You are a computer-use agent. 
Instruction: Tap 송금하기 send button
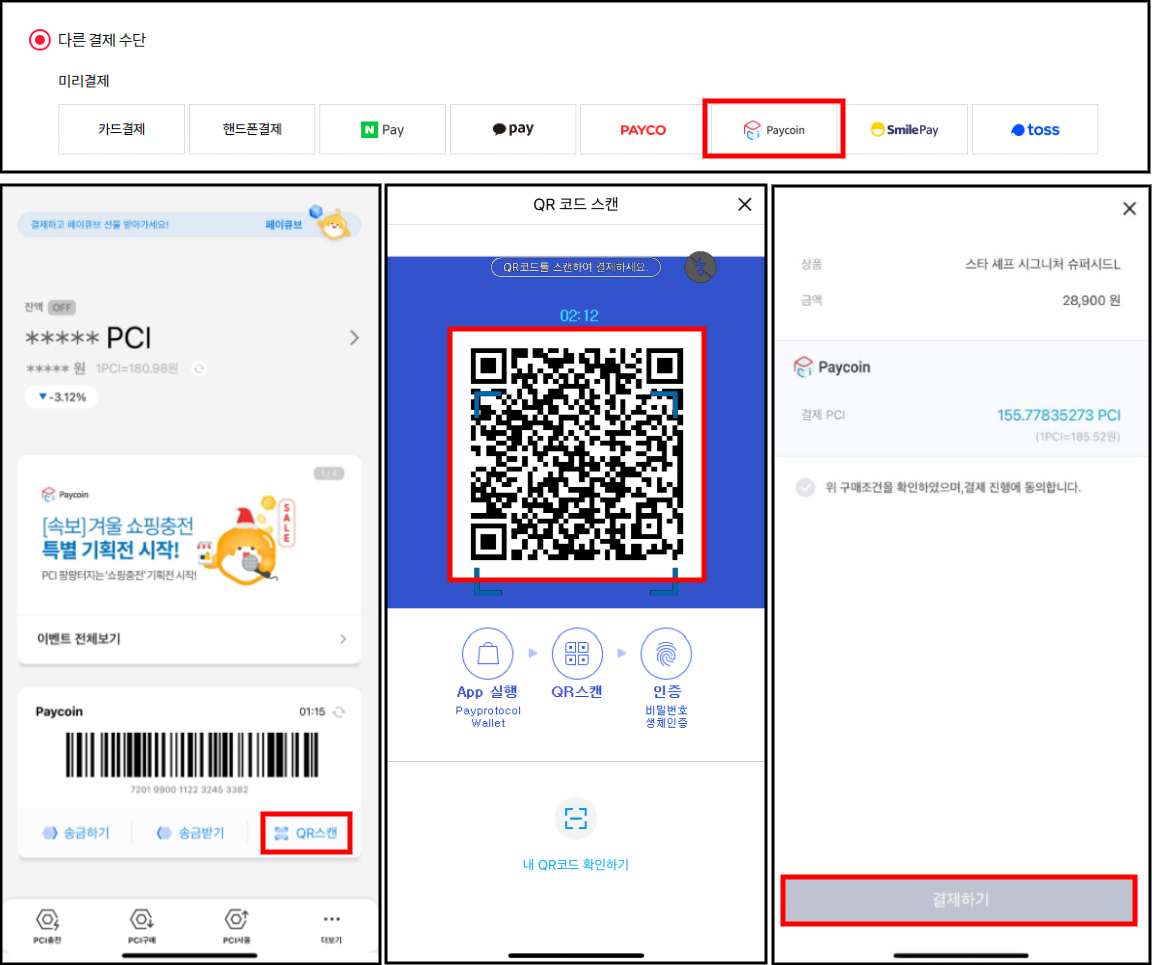click(76, 833)
